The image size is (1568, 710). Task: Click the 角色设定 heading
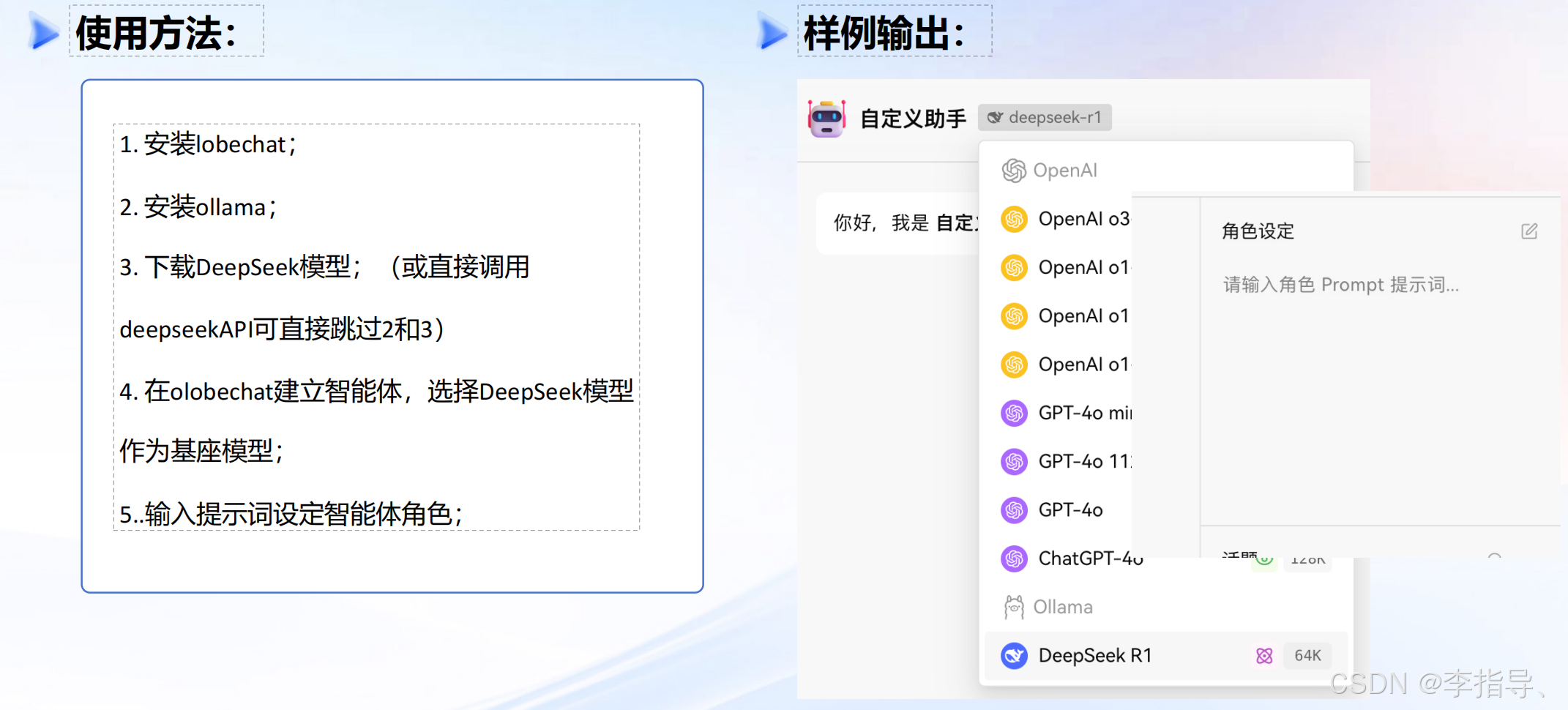(x=1258, y=231)
